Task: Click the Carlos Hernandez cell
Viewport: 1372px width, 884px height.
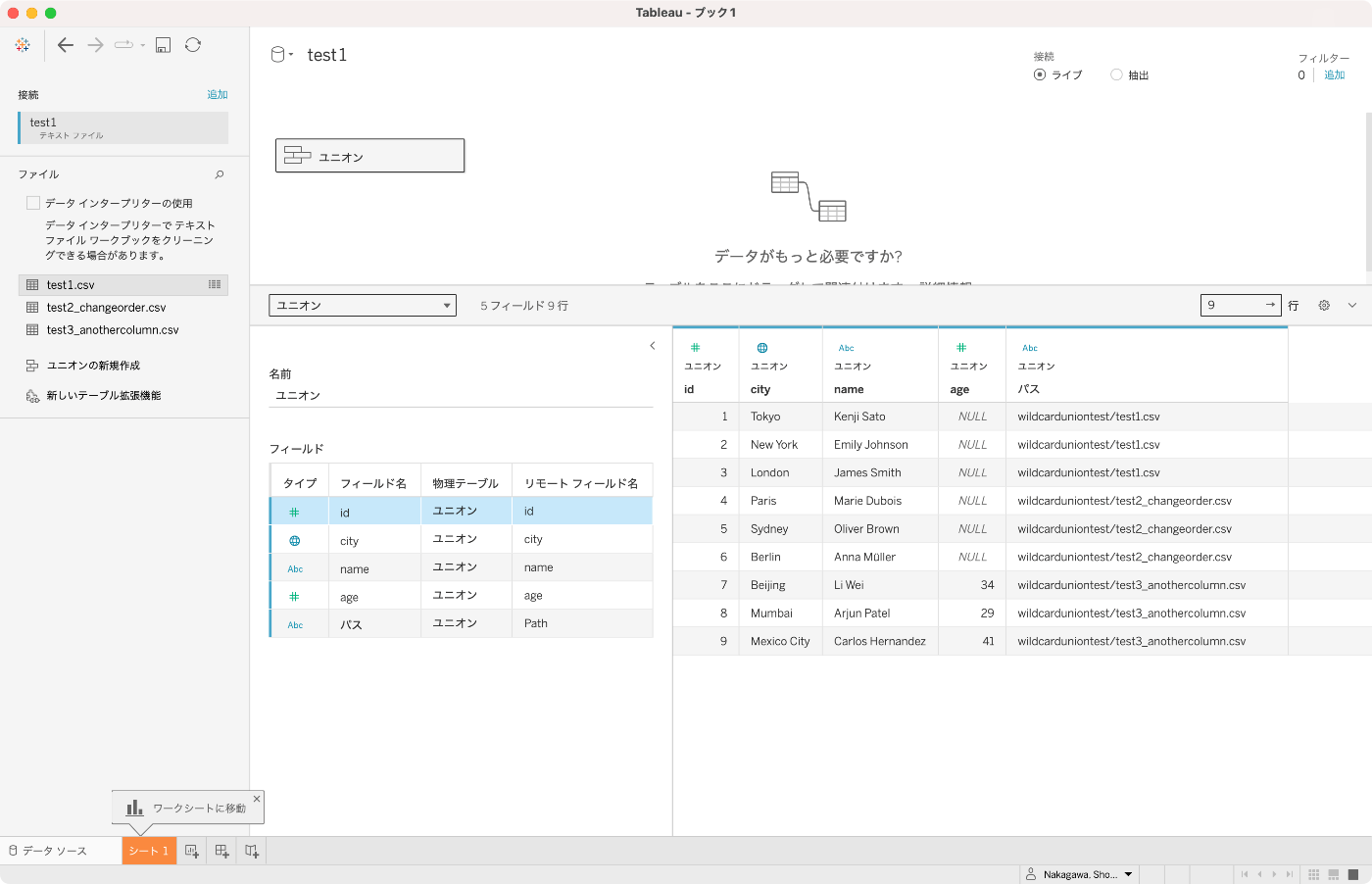Action: [x=880, y=642]
